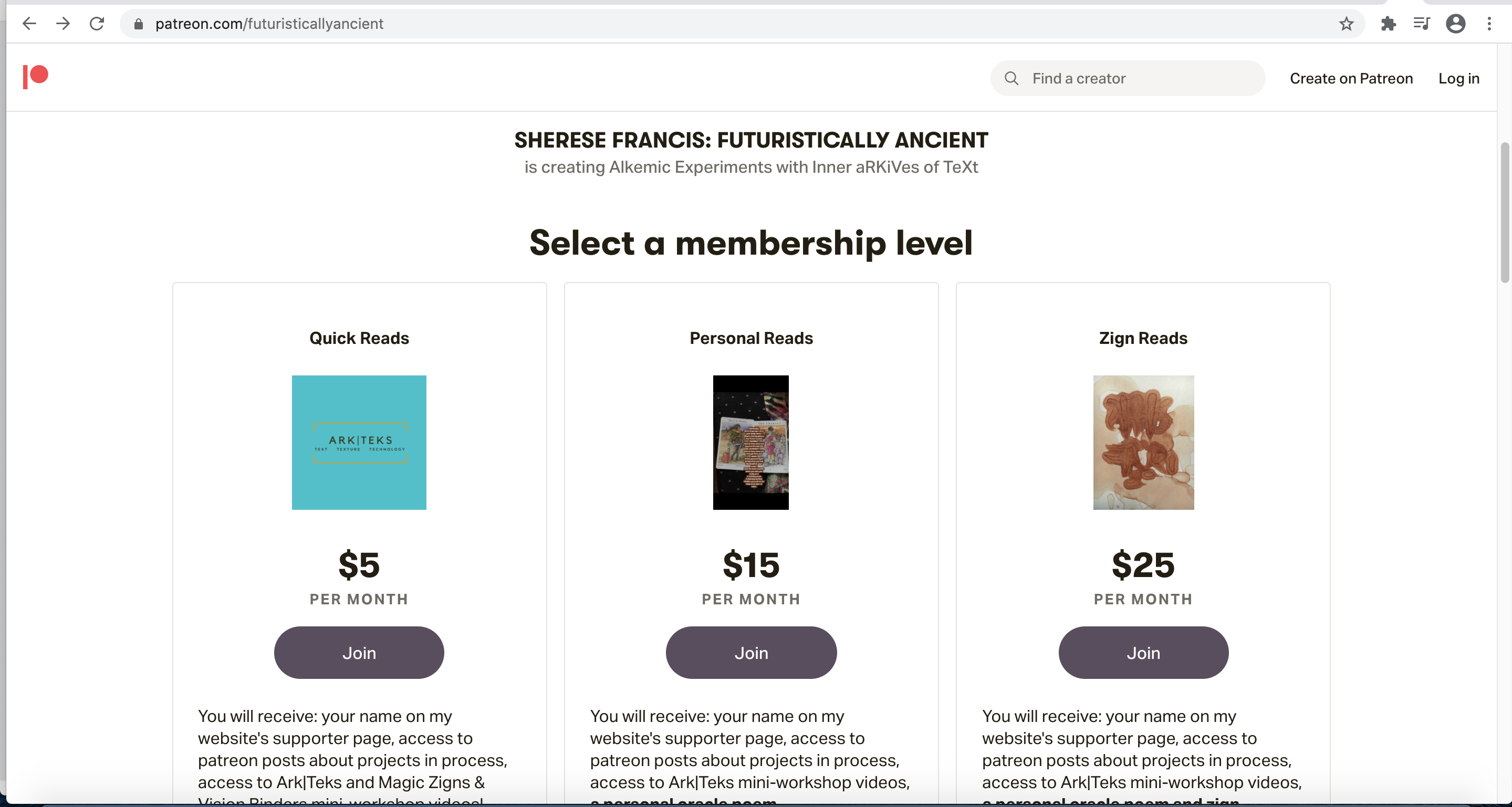The height and width of the screenshot is (807, 1512).
Task: Reload the page with refresh icon
Action: pos(97,24)
